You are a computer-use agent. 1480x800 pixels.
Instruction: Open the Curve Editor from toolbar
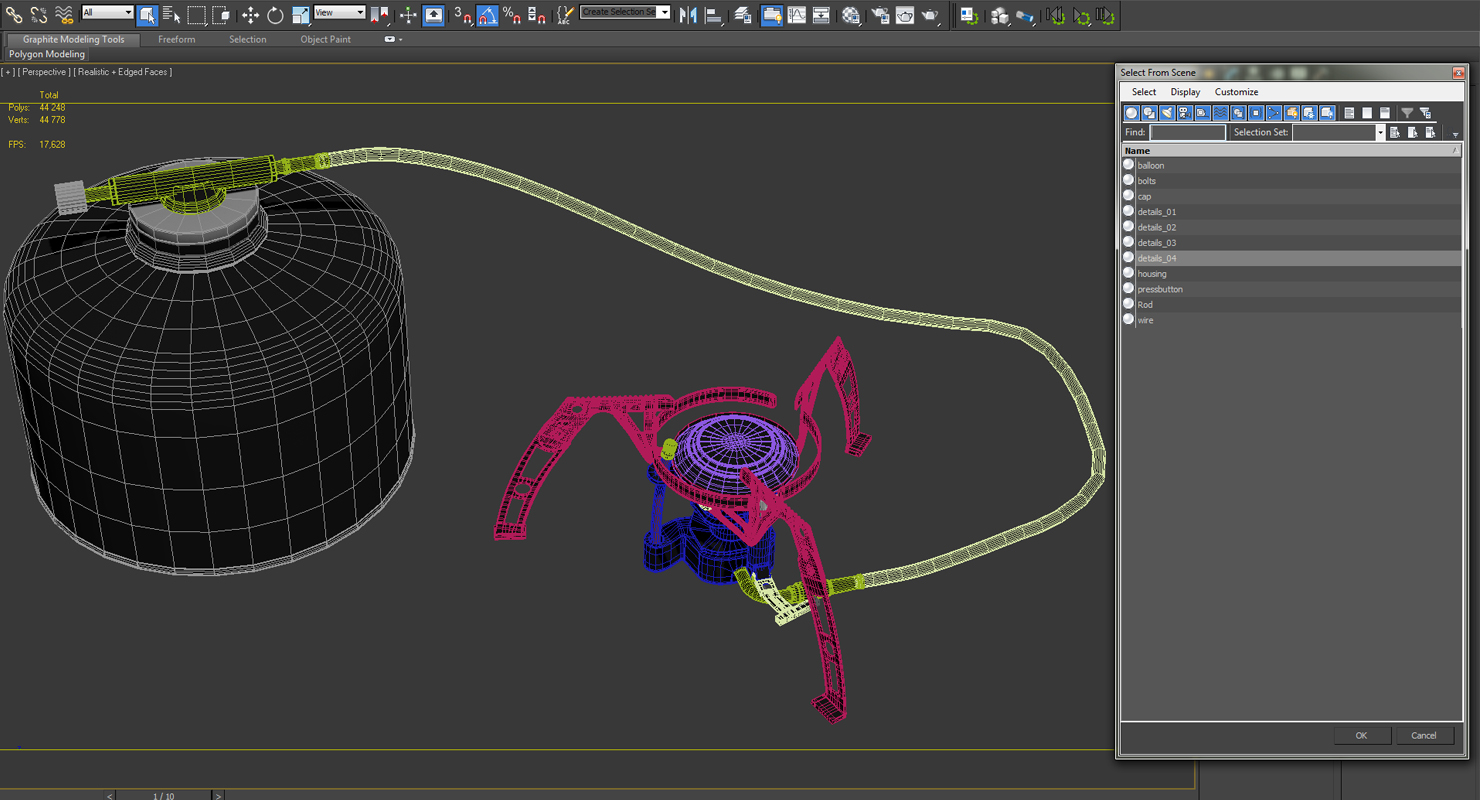click(796, 15)
